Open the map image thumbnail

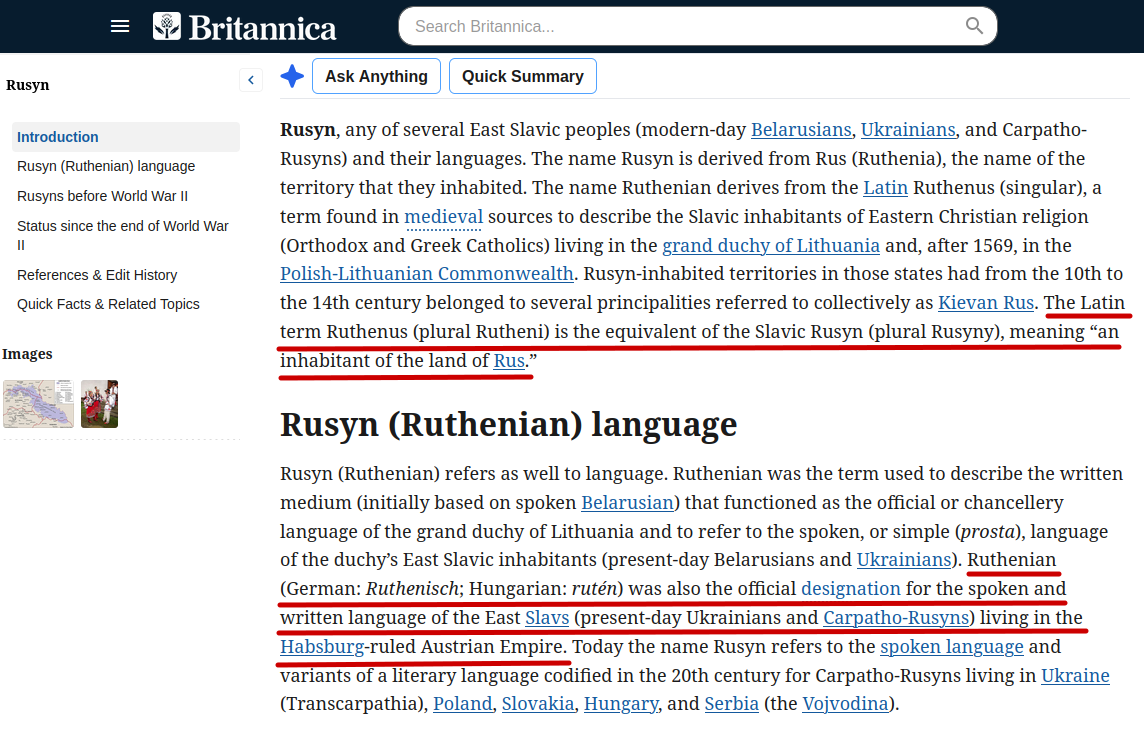(38, 403)
